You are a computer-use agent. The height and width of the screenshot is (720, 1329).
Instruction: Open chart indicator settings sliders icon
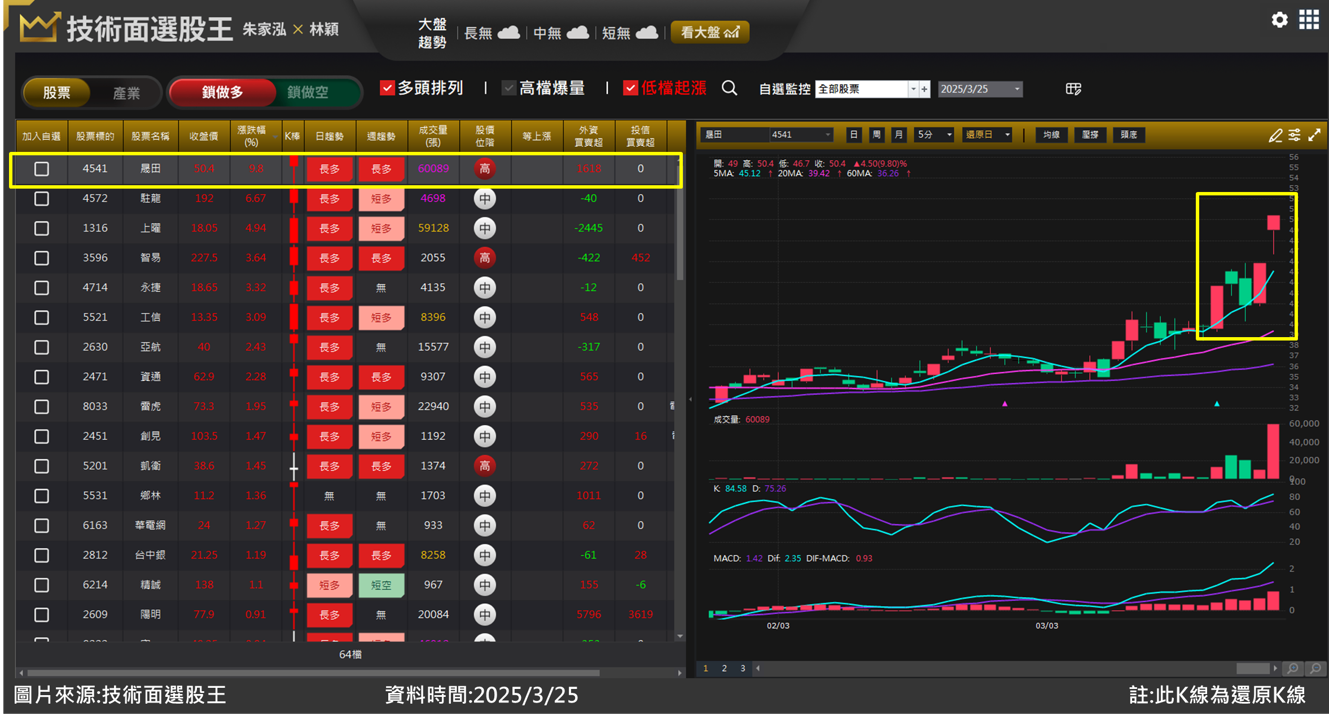[1294, 135]
